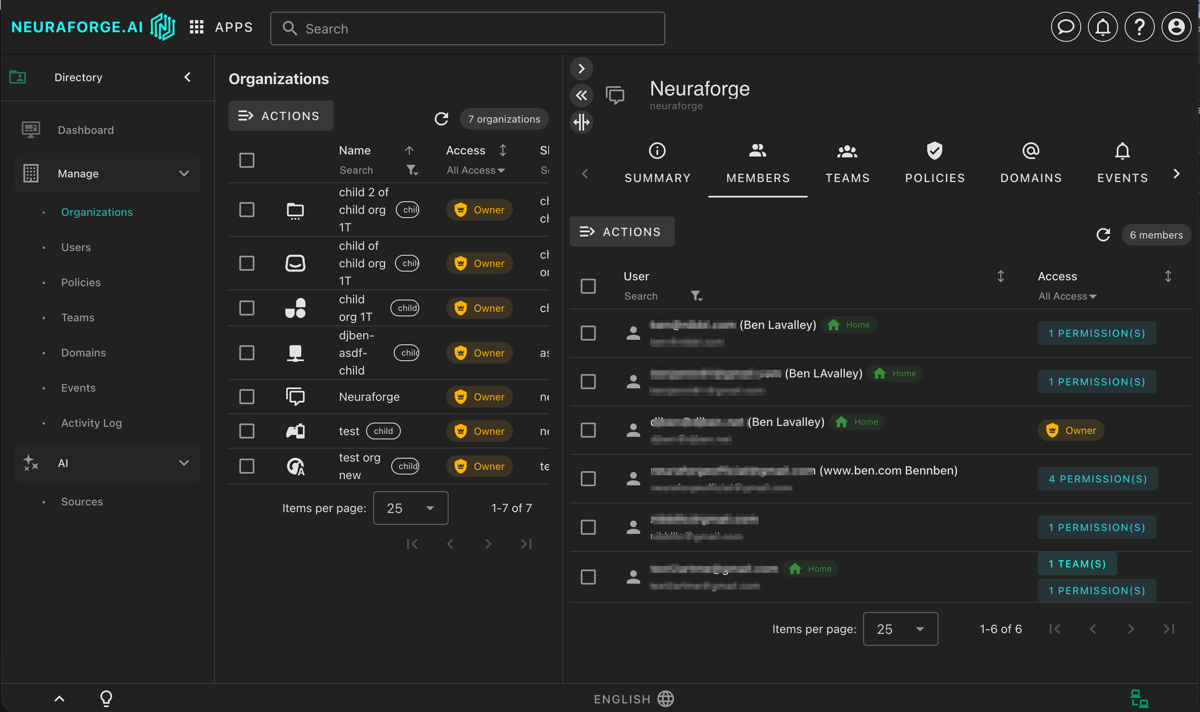Image resolution: width=1200 pixels, height=712 pixels.
Task: Click the organizations Name filter funnel icon
Action: click(412, 171)
